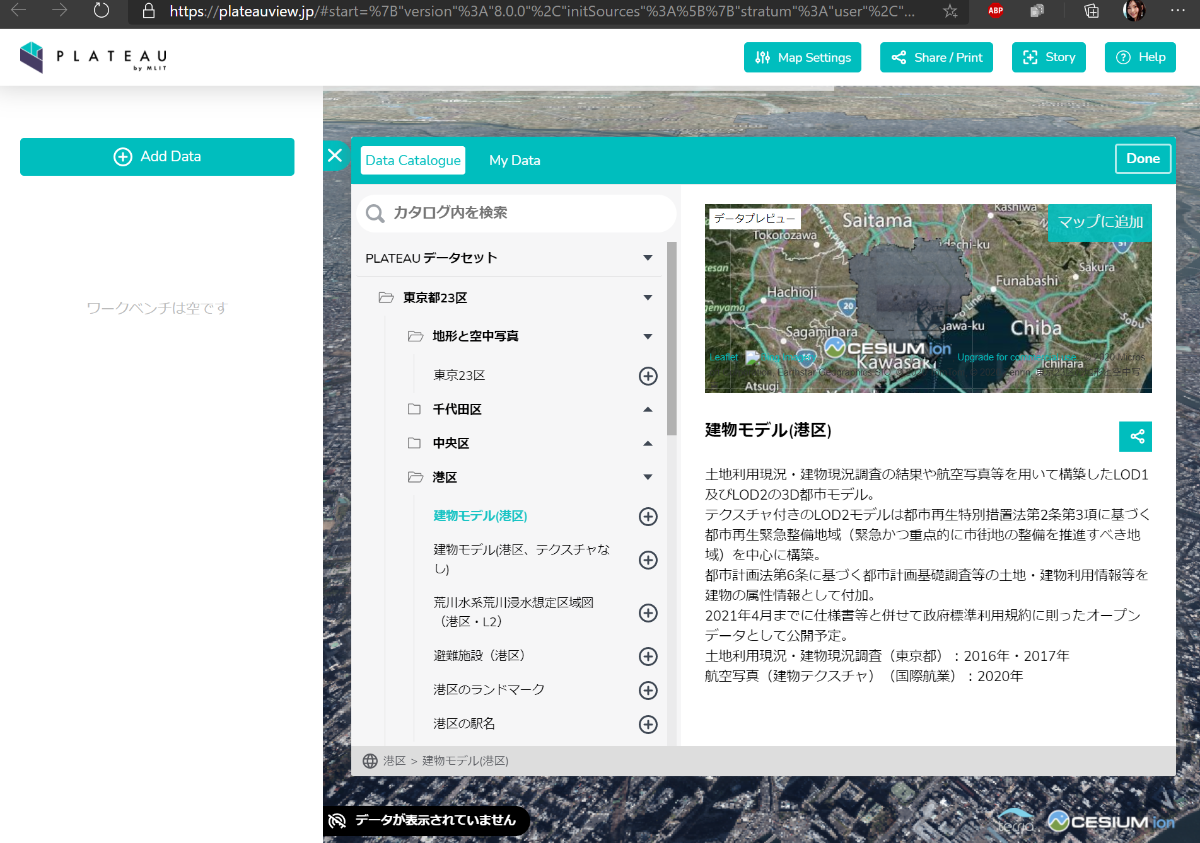Collapse PLATEAU データセット group
The width and height of the screenshot is (1200, 843).
648,258
